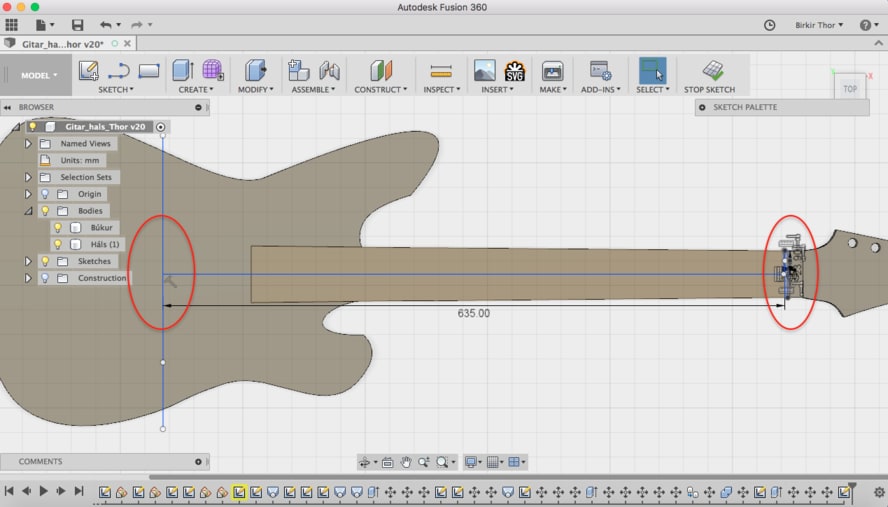Click the highlighted yellow sketch timeline feature
This screenshot has height=507, width=888.
239,492
